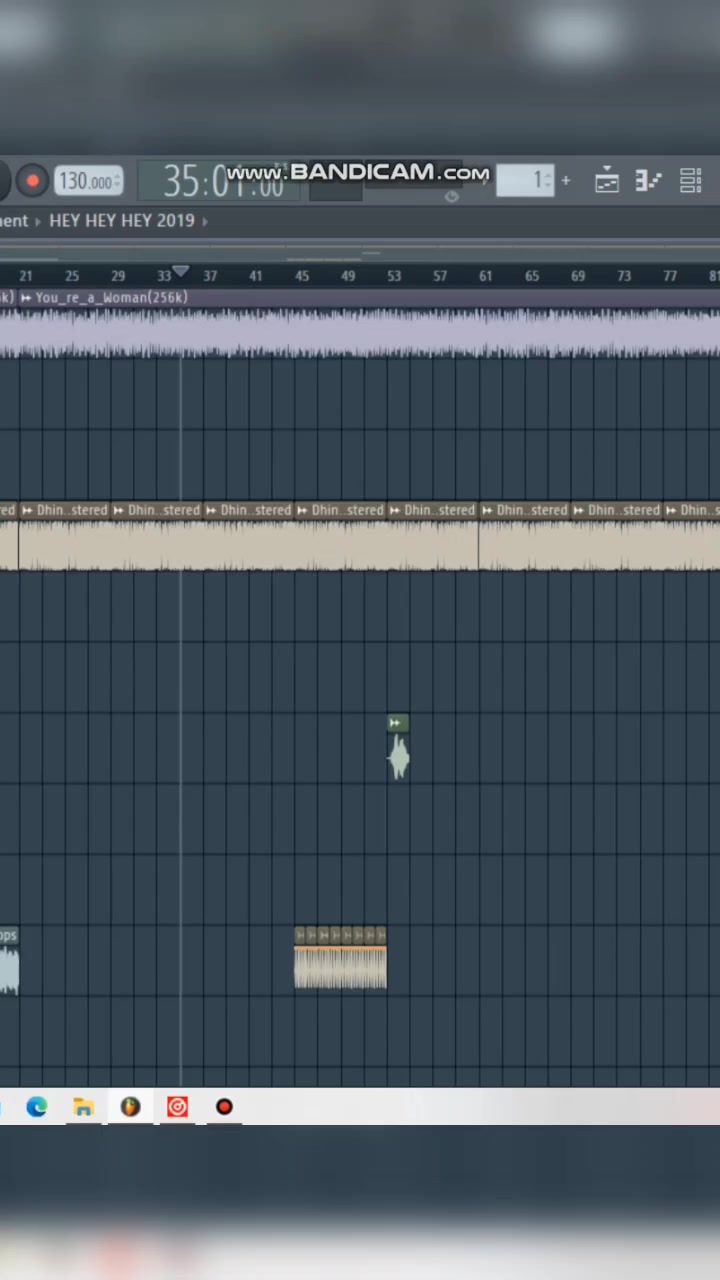Open File Explorer from the taskbar

[x=83, y=1106]
